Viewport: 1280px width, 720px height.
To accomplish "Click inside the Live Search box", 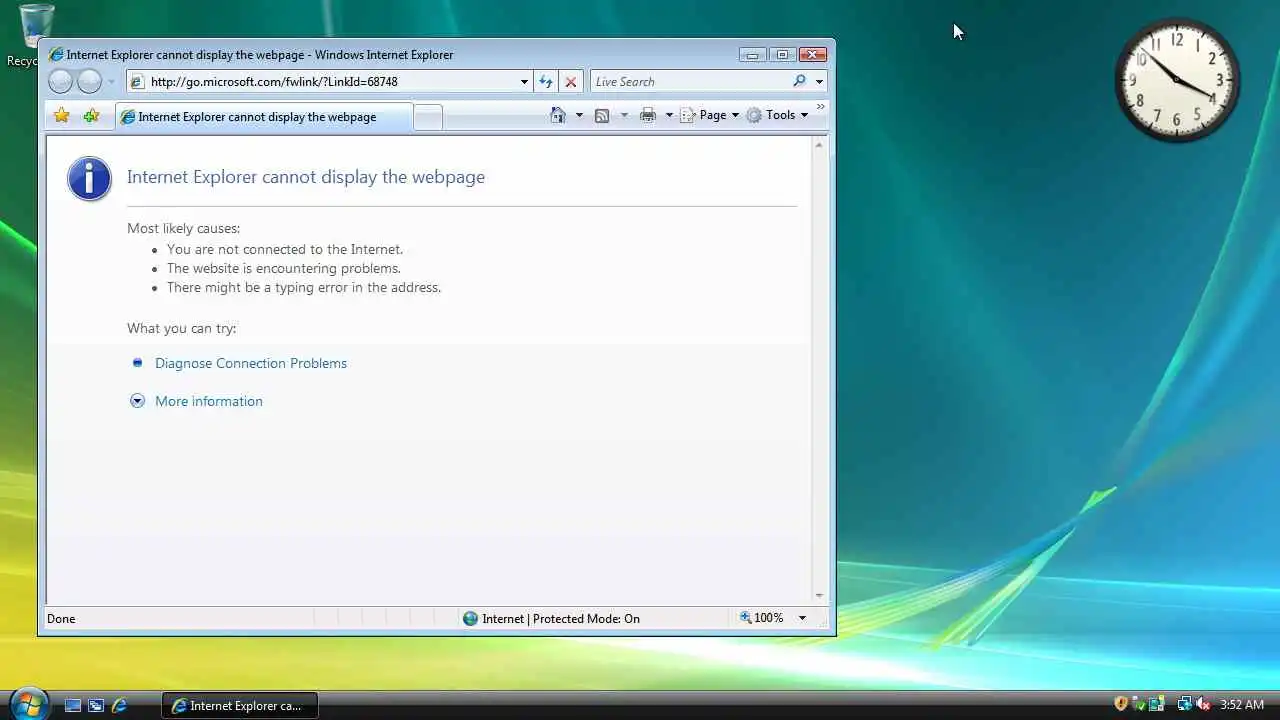I will point(690,82).
